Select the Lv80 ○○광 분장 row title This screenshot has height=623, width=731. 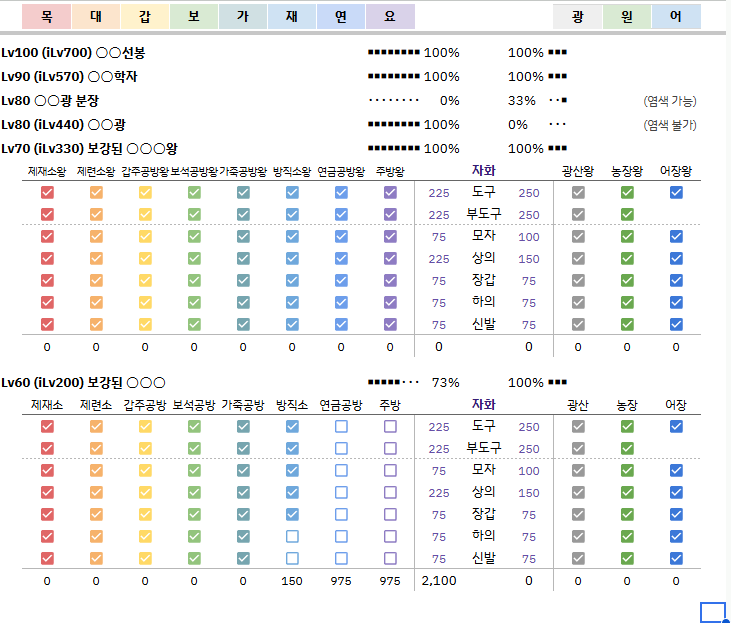[50, 101]
